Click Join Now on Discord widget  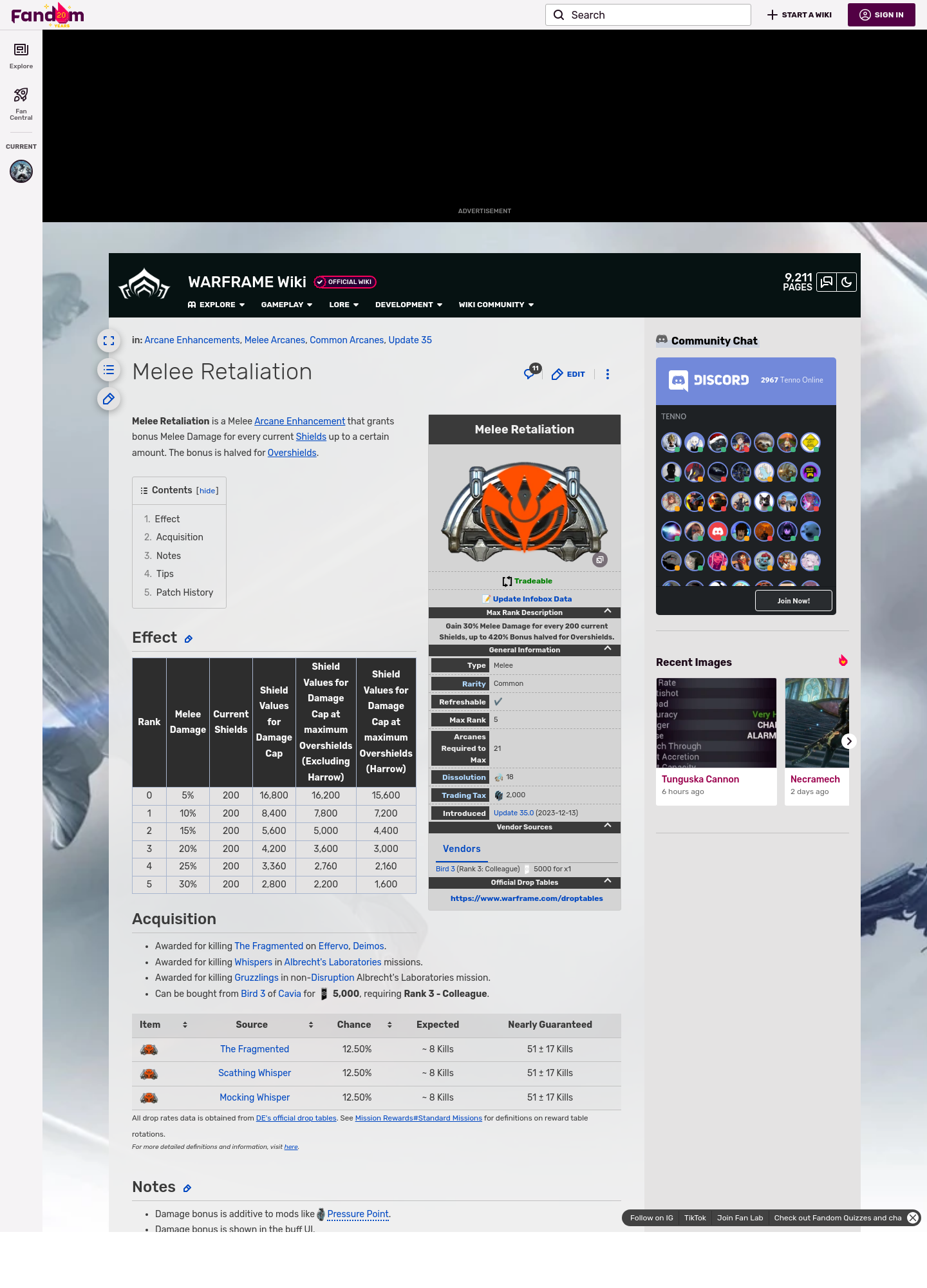point(794,601)
